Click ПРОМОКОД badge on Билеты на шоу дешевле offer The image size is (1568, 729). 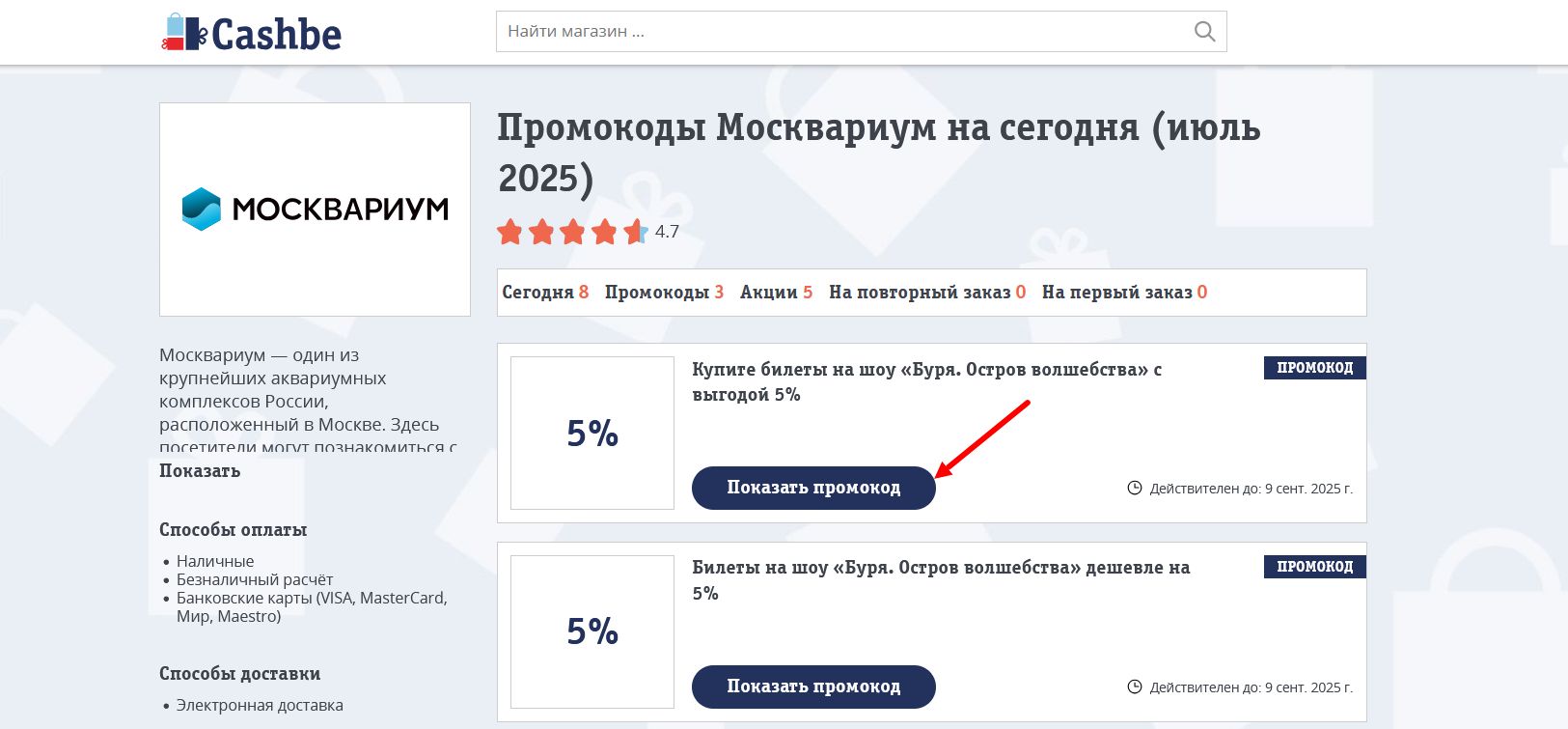1315,567
